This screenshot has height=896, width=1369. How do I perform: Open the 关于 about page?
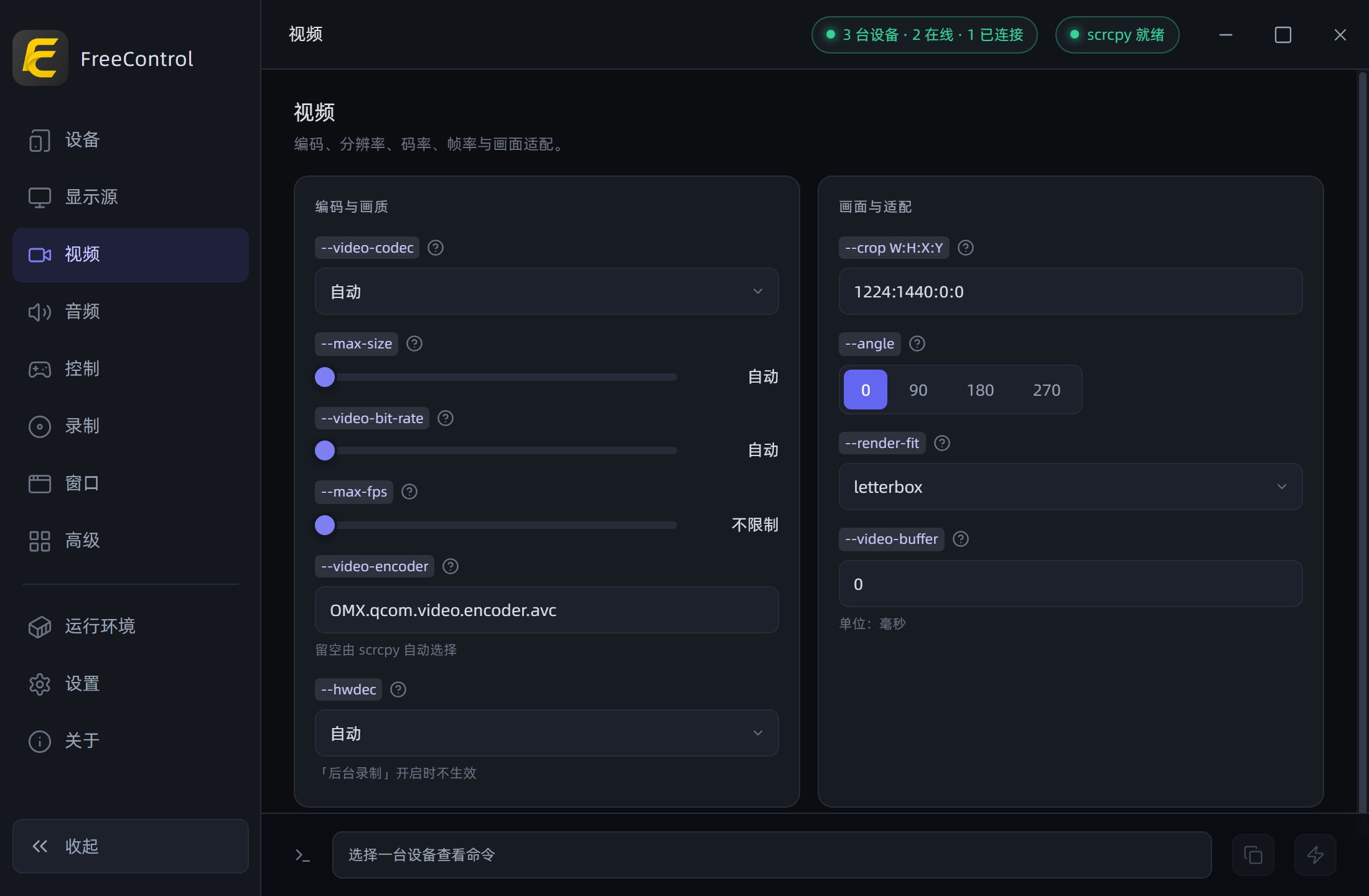(131, 741)
